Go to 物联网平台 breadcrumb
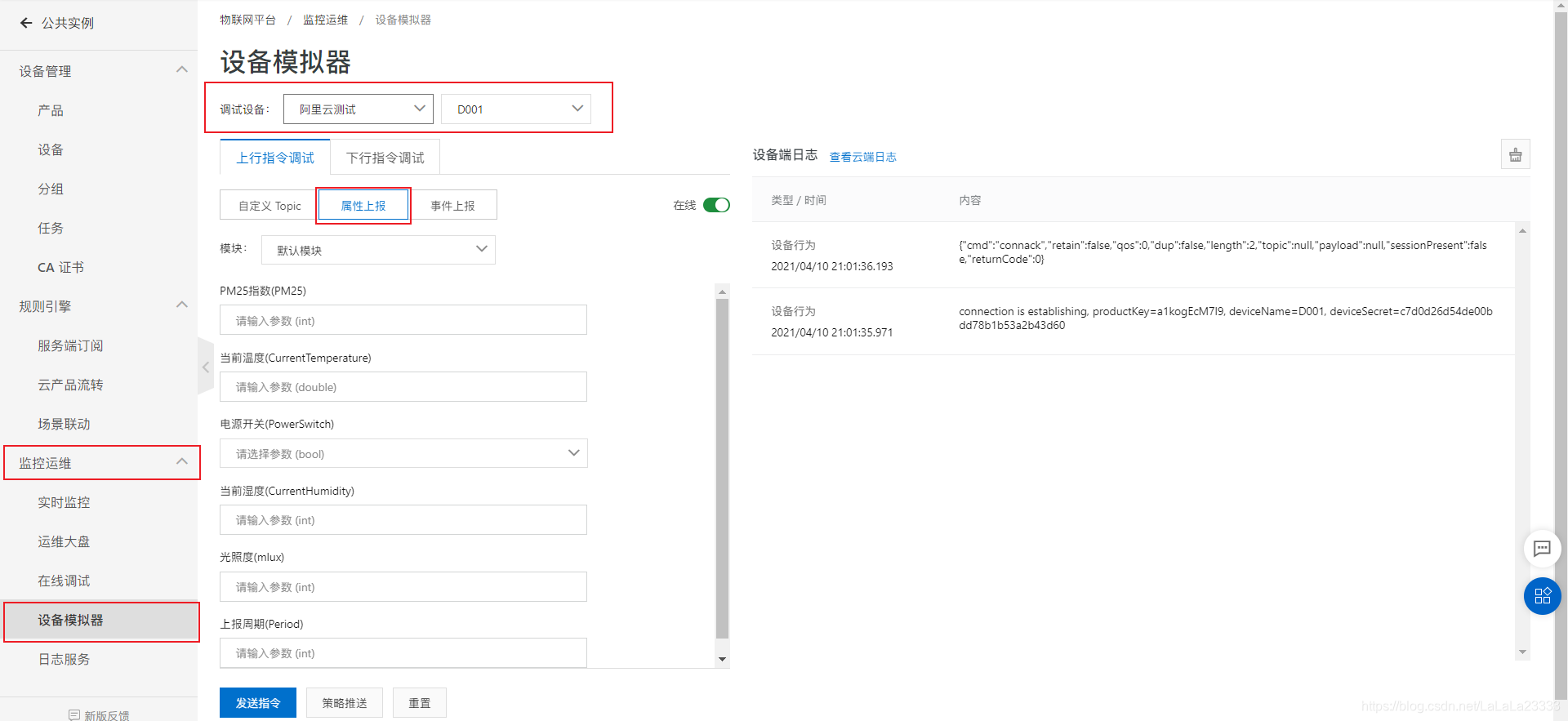This screenshot has height=721, width=1568. tap(247, 20)
